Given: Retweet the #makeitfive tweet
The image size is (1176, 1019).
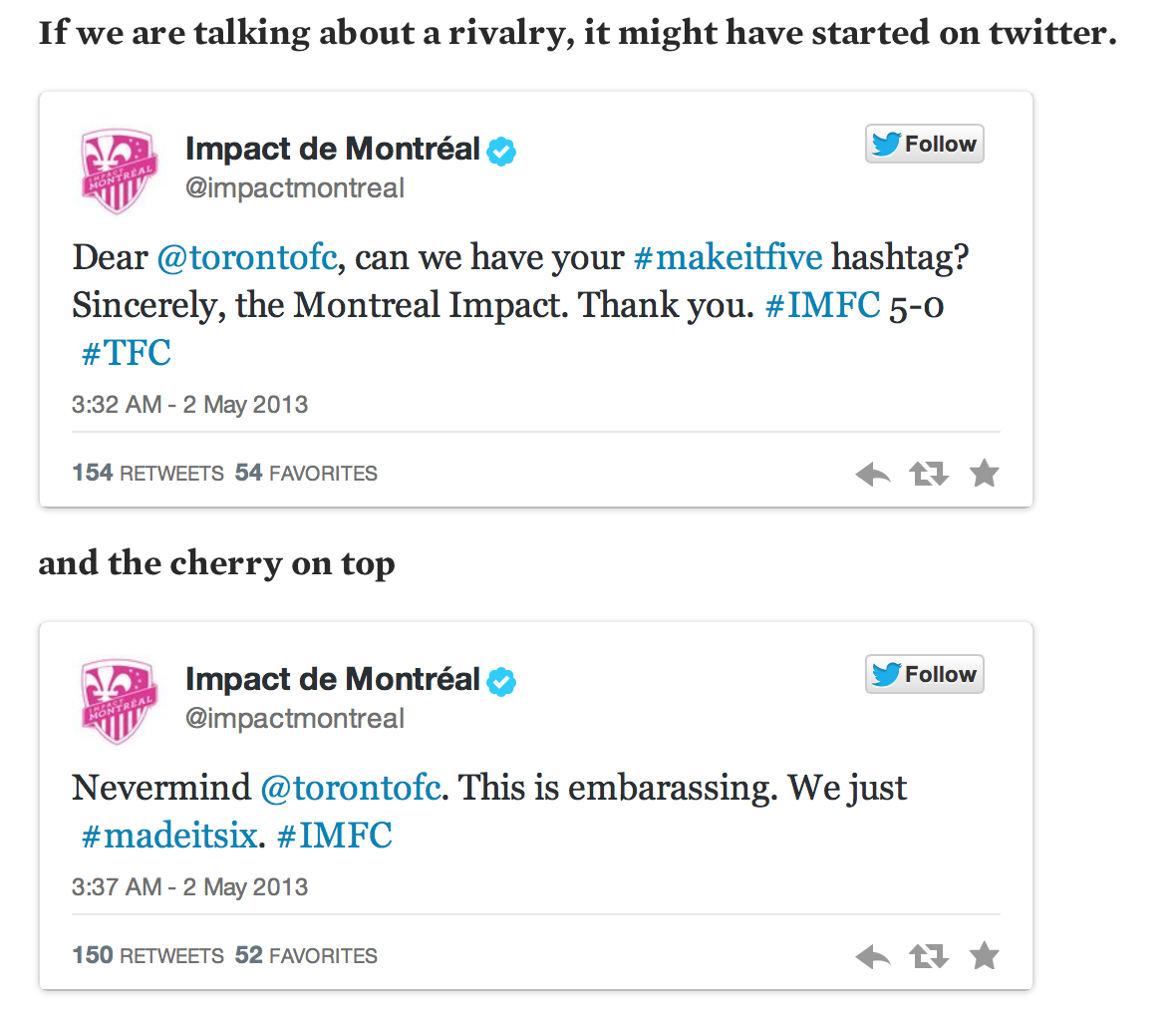Looking at the screenshot, I should [929, 475].
